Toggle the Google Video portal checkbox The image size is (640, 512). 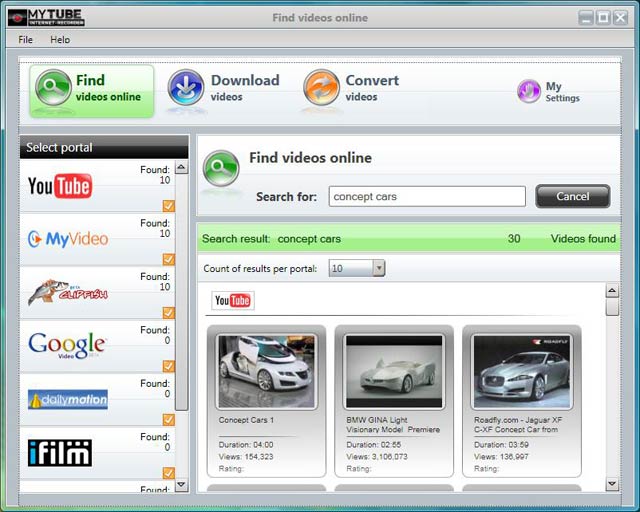(x=169, y=366)
